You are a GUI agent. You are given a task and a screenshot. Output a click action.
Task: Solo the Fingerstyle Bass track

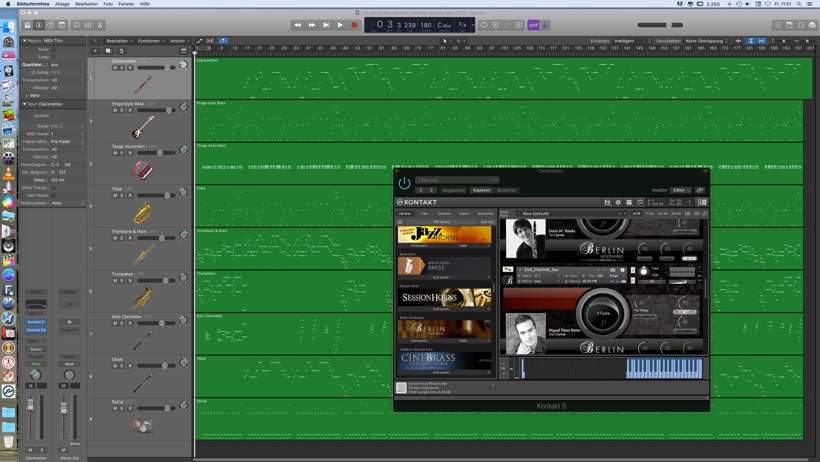(122, 110)
